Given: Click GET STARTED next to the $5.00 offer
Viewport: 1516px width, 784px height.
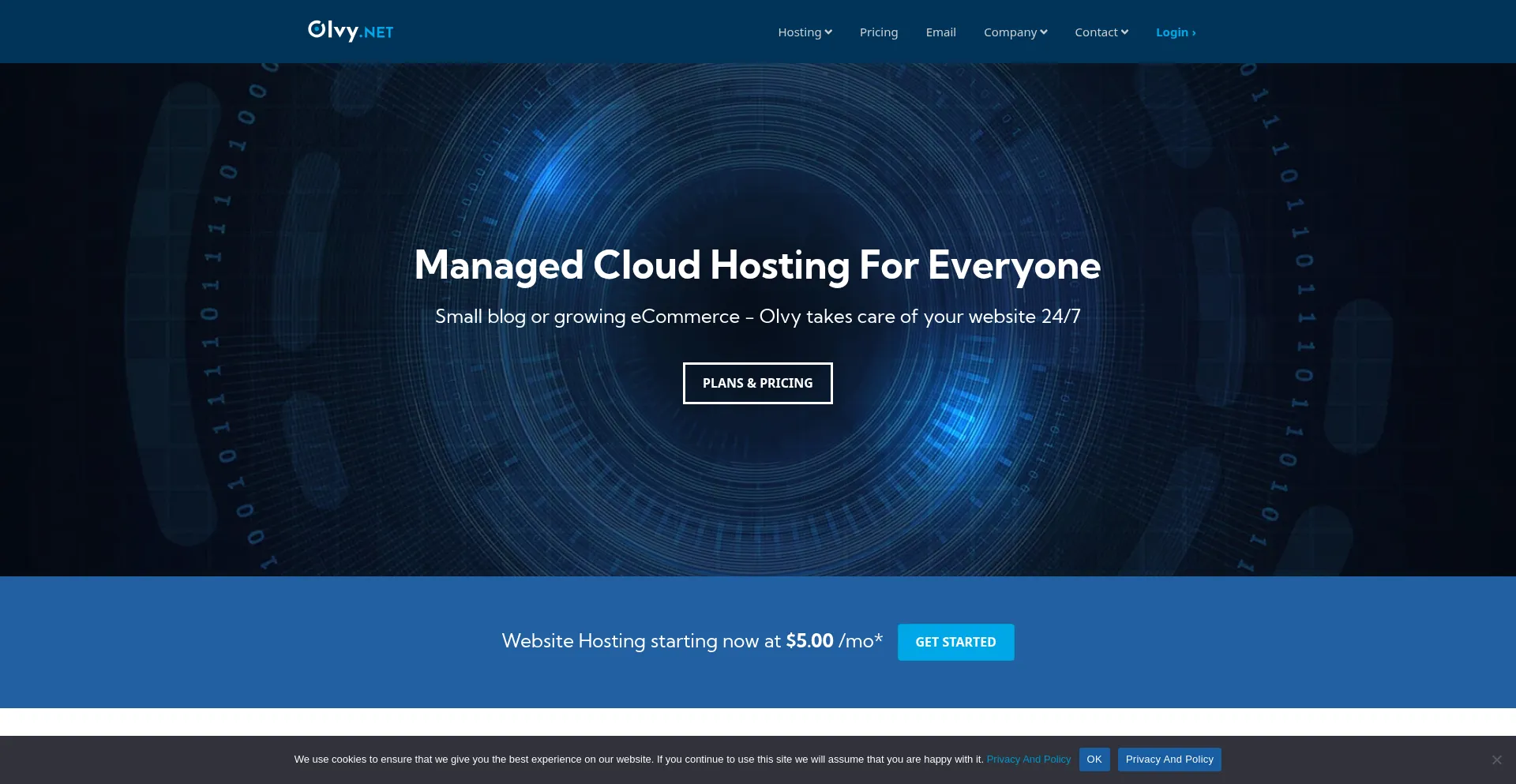Looking at the screenshot, I should [x=955, y=642].
